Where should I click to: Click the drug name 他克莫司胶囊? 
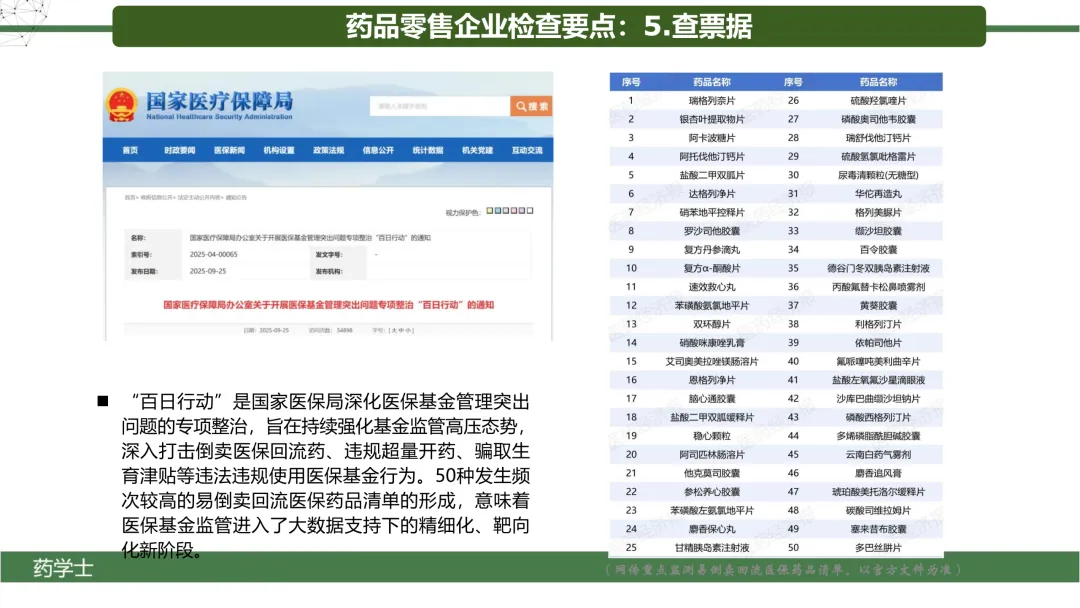pos(712,472)
